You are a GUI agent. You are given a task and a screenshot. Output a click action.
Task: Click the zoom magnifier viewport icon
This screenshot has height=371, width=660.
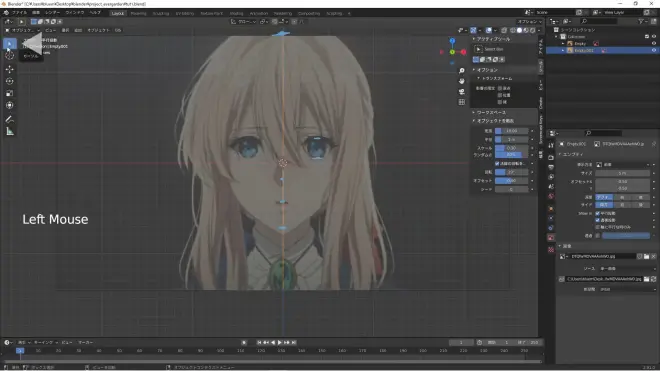tap(462, 71)
